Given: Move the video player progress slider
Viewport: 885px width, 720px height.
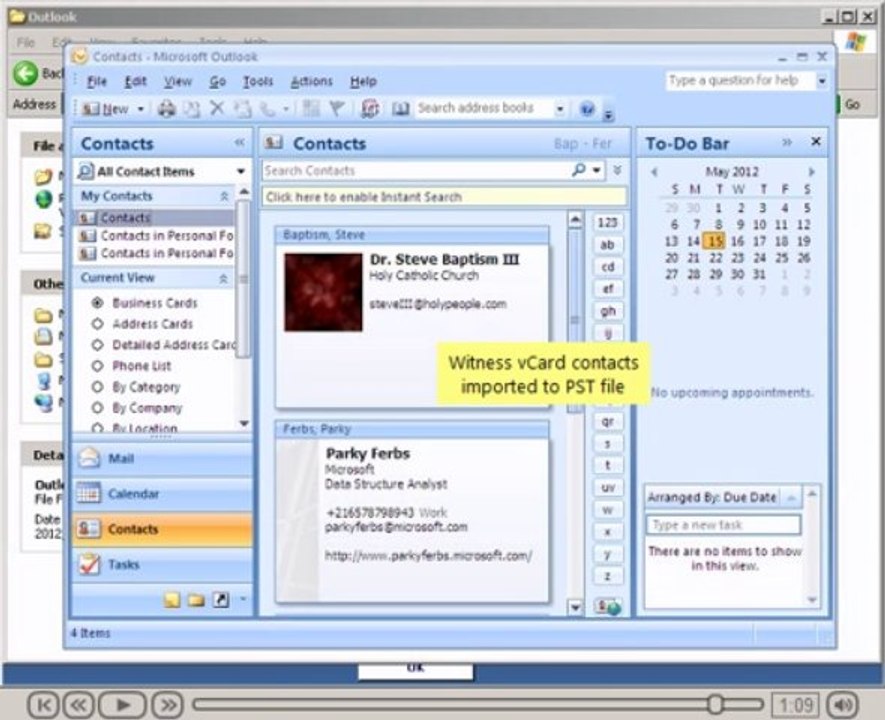Looking at the screenshot, I should (715, 704).
